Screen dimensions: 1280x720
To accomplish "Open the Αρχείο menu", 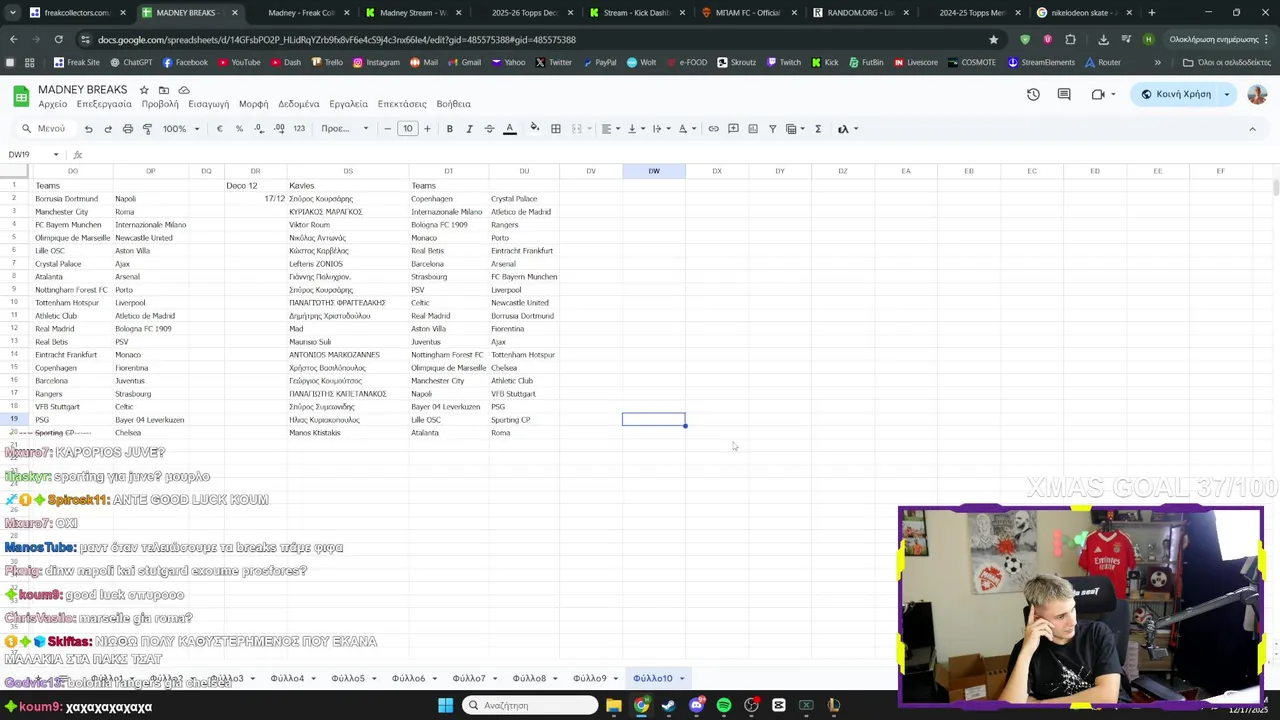I will [53, 104].
